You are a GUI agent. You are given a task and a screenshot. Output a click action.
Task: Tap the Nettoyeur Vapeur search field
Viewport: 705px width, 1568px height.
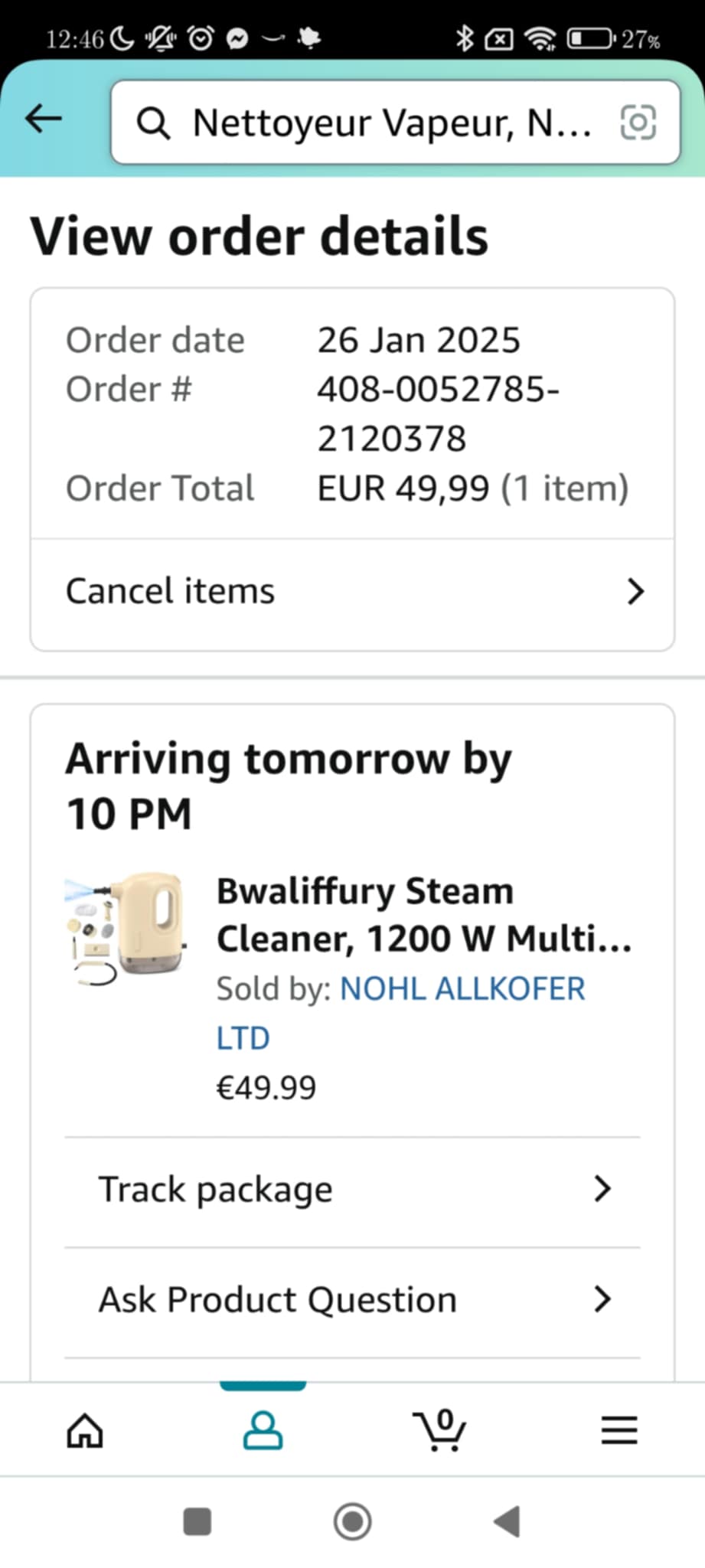[390, 123]
